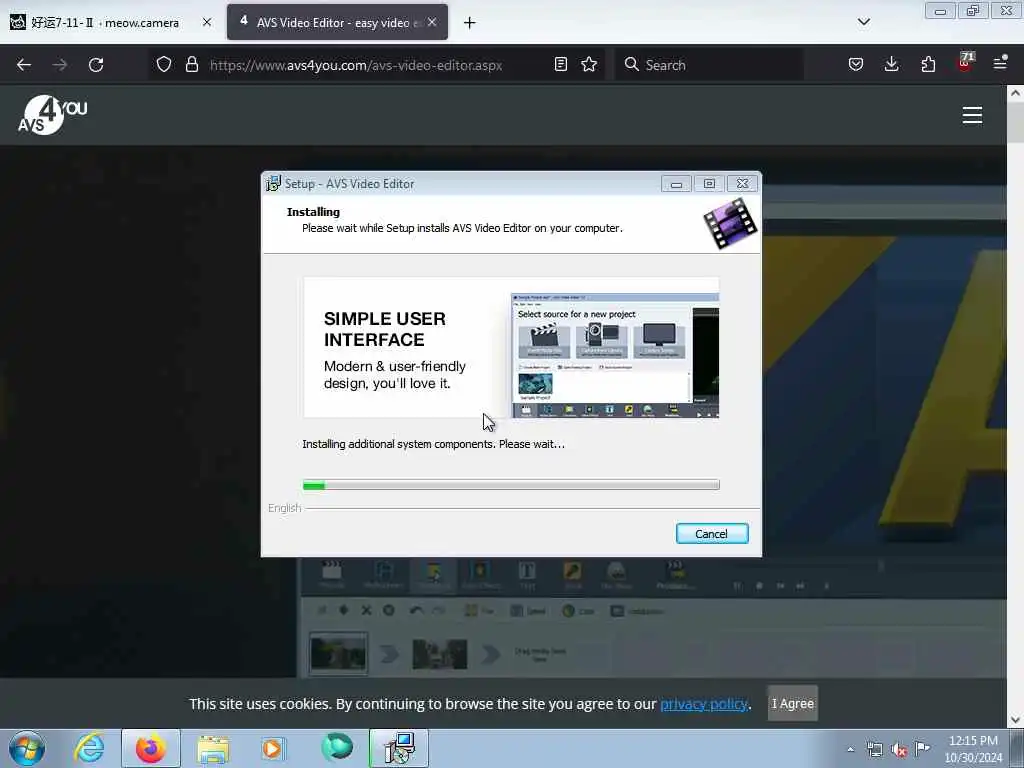Select the AVS Video Editor tab
This screenshot has width=1024, height=768.
[337, 23]
